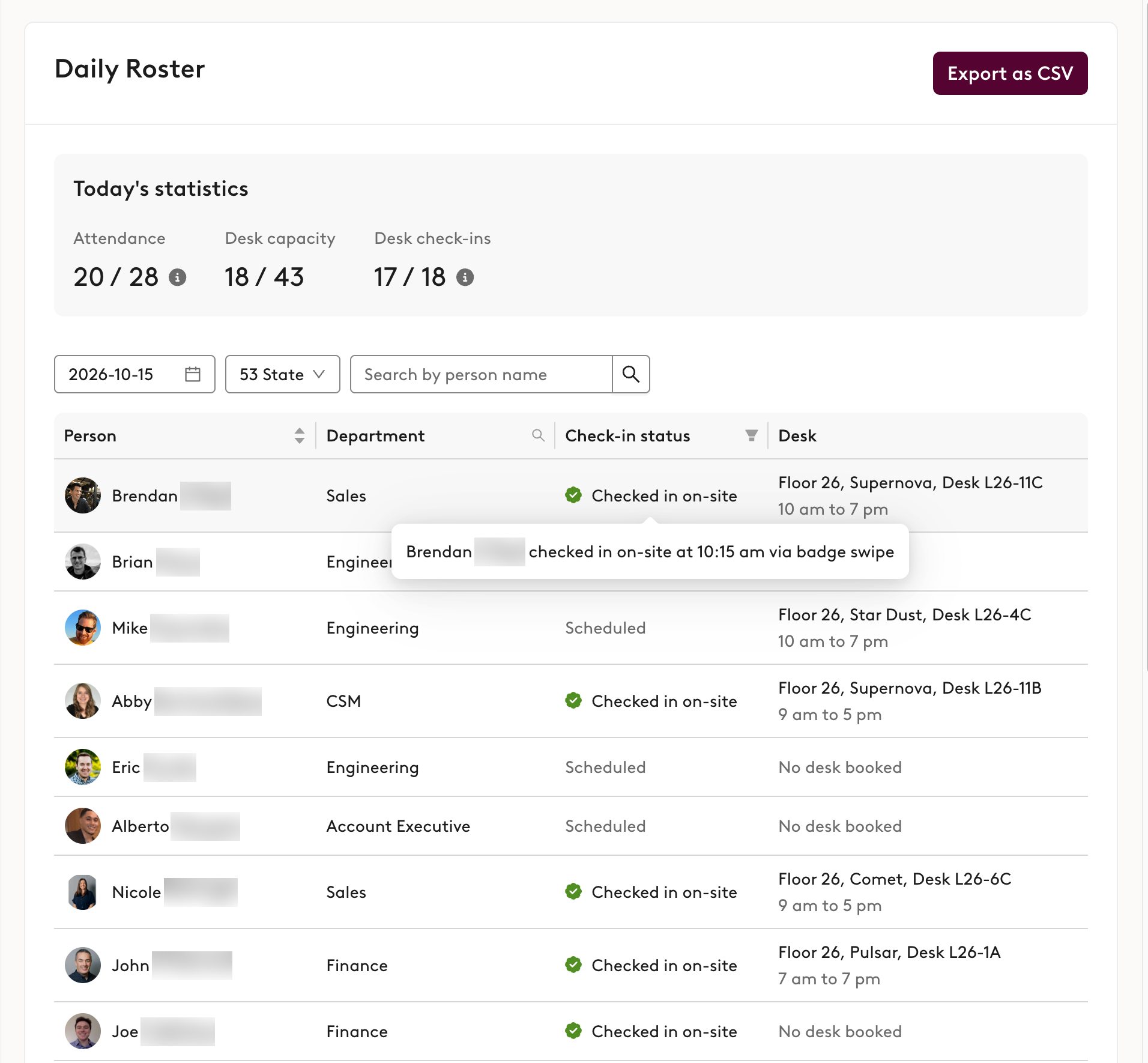Open the Check-in status filter icon
This screenshot has width=1148, height=1063.
[751, 435]
